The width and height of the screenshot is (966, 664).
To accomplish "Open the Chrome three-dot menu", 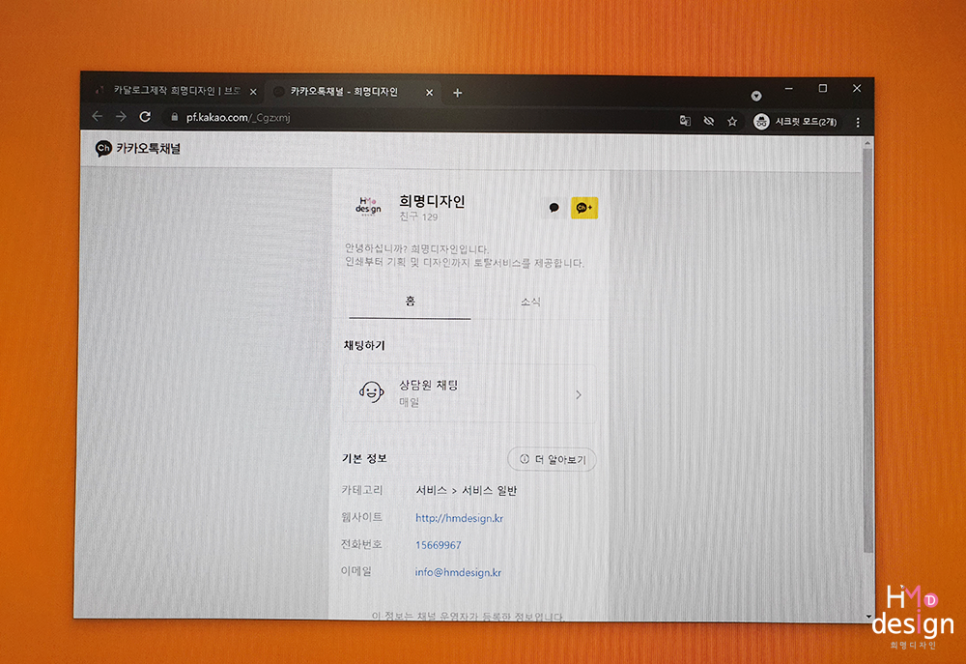I will tap(858, 123).
